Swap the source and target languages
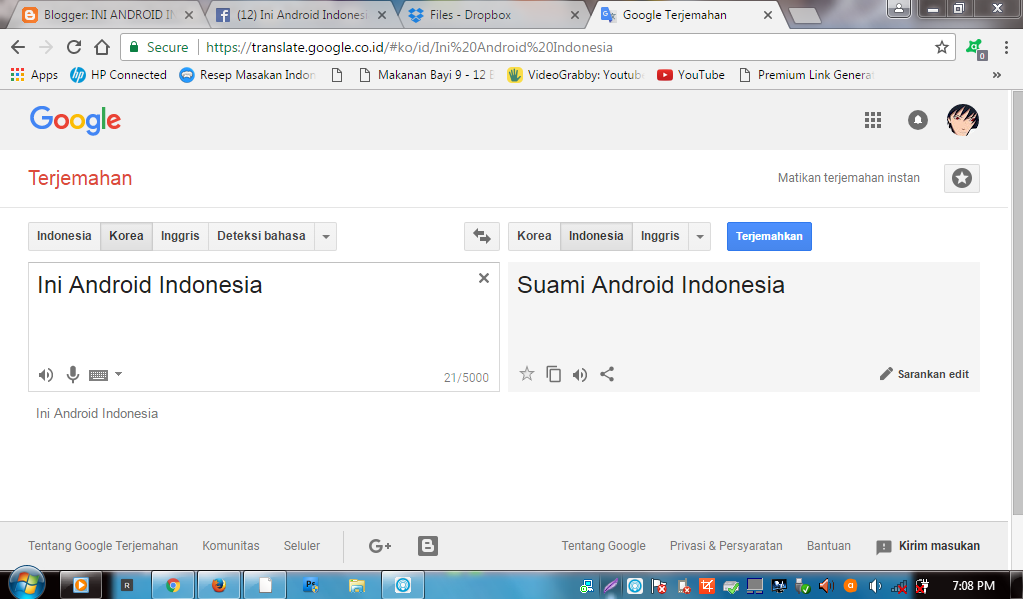 [481, 236]
